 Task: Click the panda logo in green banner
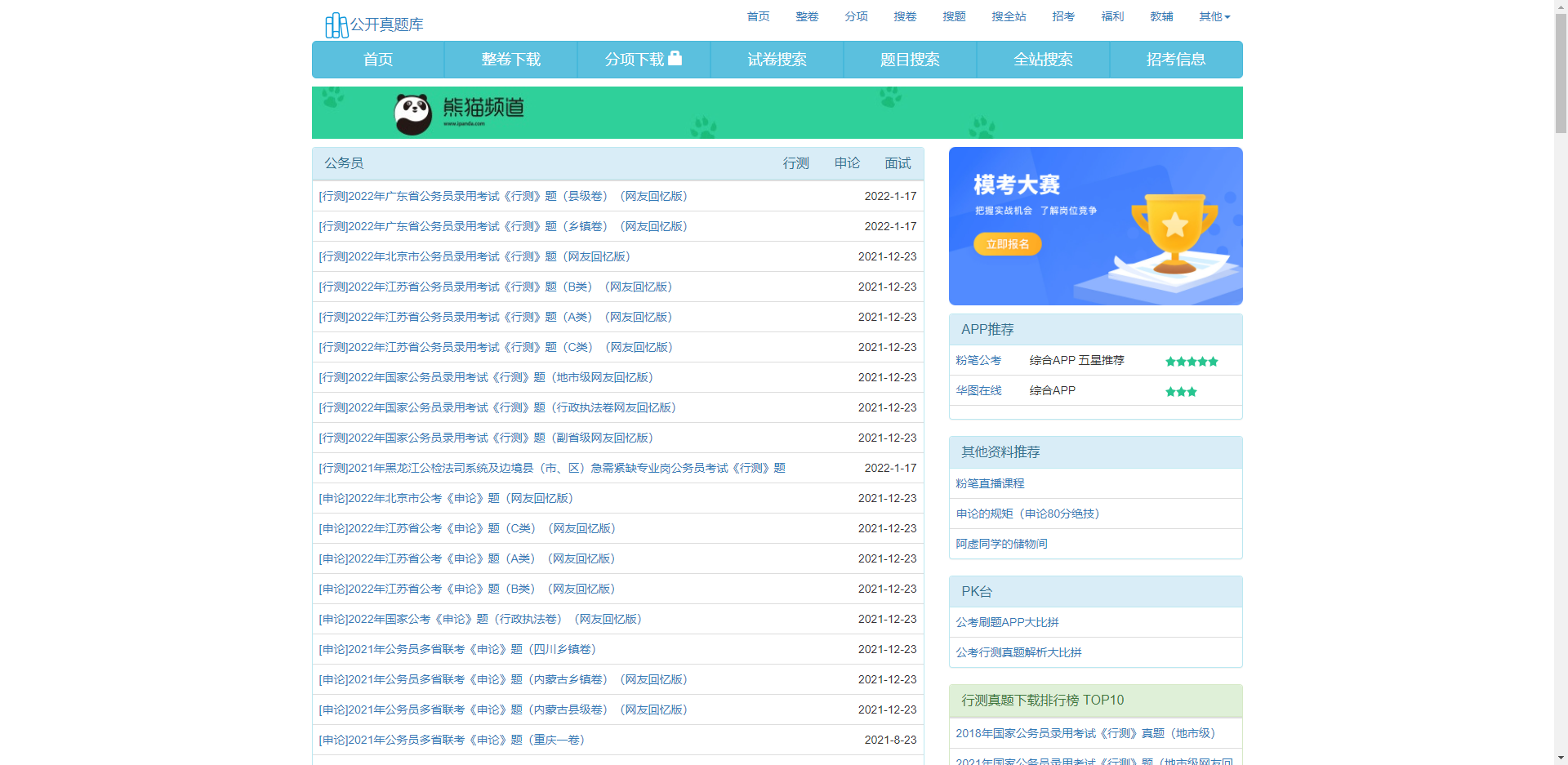click(412, 113)
